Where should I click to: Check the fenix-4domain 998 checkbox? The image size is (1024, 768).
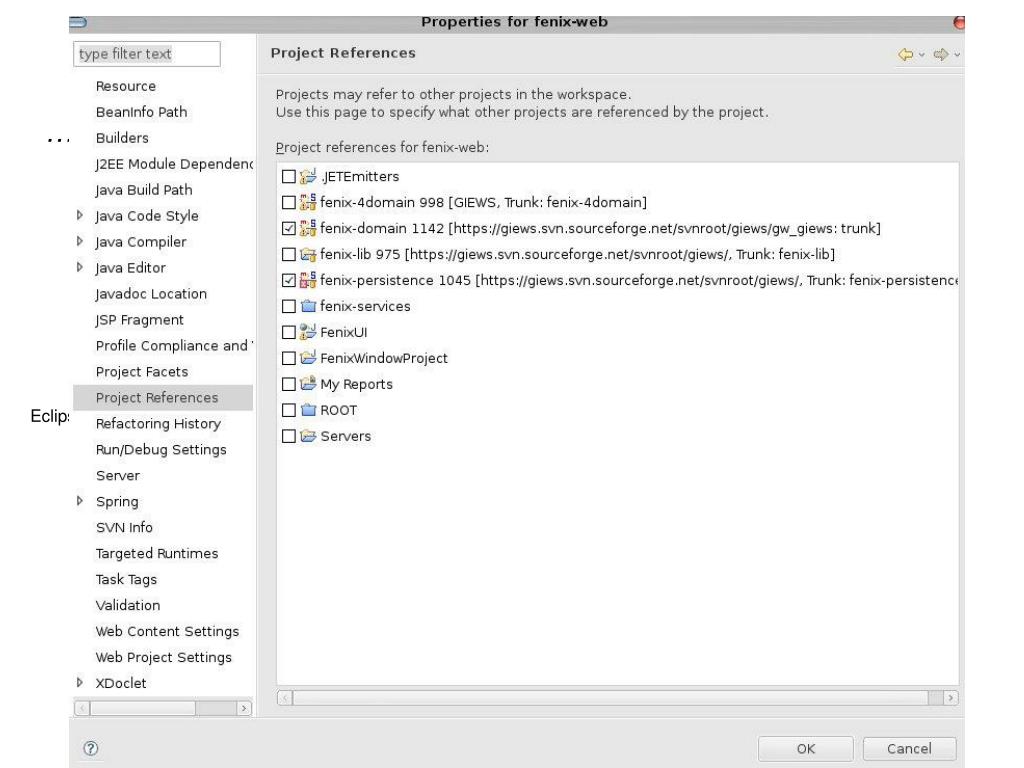tap(289, 202)
